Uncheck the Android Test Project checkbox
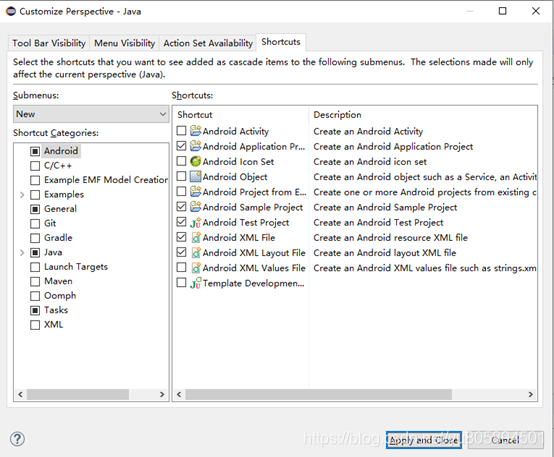The width and height of the screenshot is (554, 457). tap(181, 222)
